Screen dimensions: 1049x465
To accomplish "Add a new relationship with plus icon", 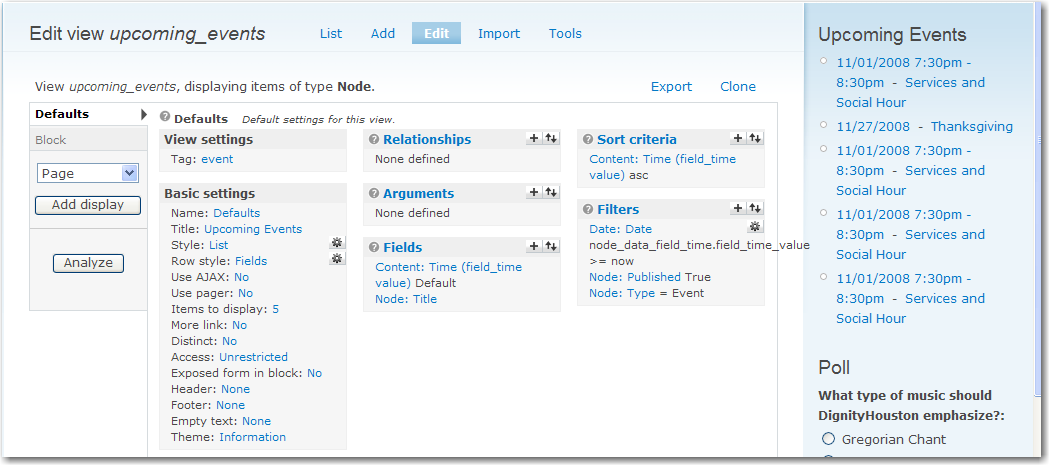I will tap(534, 139).
